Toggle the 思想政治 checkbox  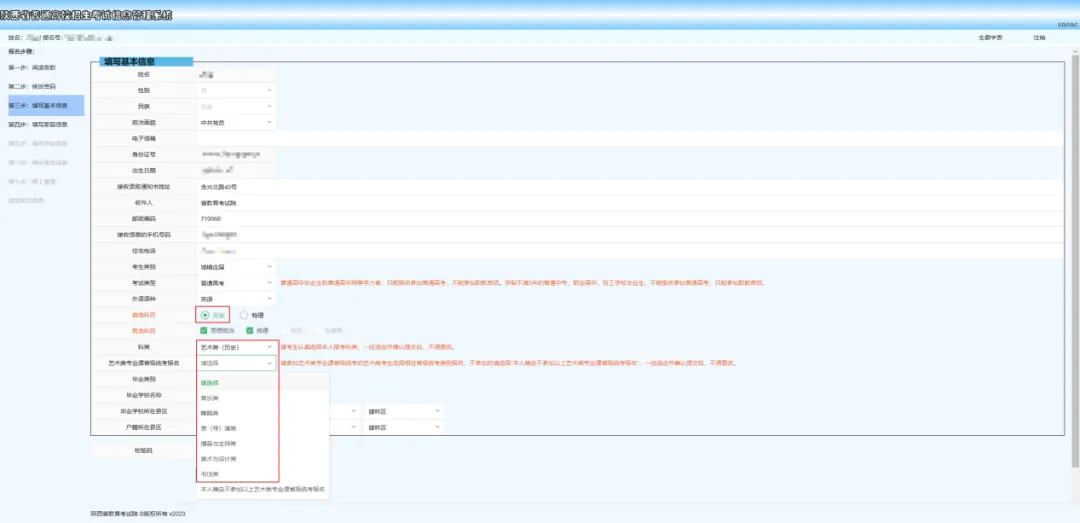(x=205, y=330)
